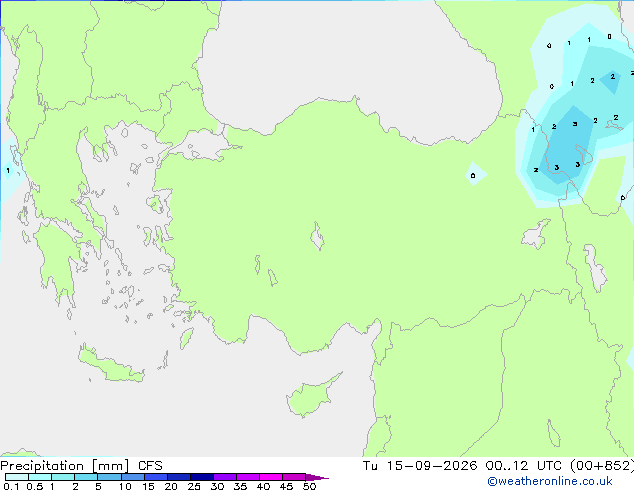634x490 pixels.
Task: Click the "20" legend scale label
Action: pyautogui.click(x=171, y=486)
